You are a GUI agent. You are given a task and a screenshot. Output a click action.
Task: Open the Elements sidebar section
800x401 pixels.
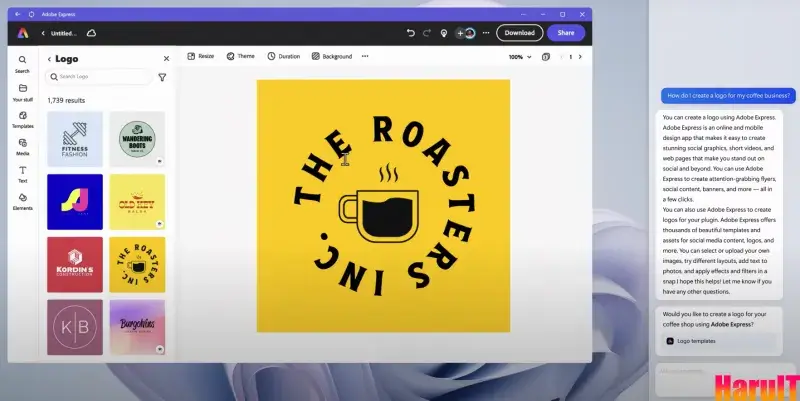(22, 202)
